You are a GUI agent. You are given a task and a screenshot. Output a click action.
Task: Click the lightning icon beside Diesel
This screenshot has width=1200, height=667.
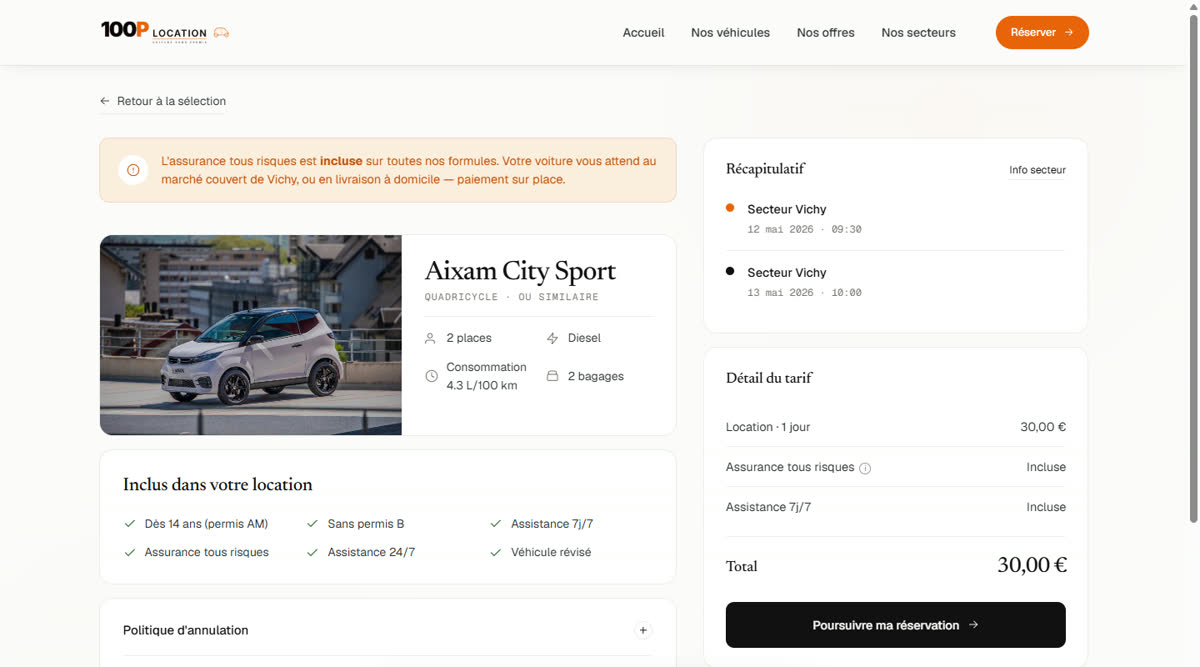[552, 338]
